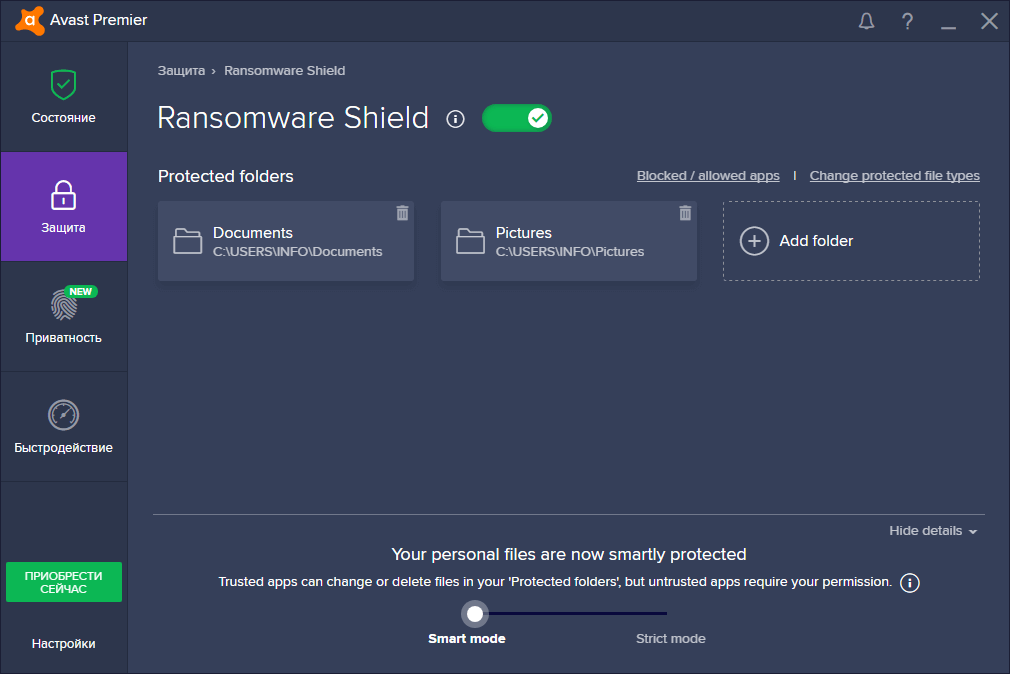The image size is (1010, 674).
Task: Click the notifications bell icon
Action: 867,21
